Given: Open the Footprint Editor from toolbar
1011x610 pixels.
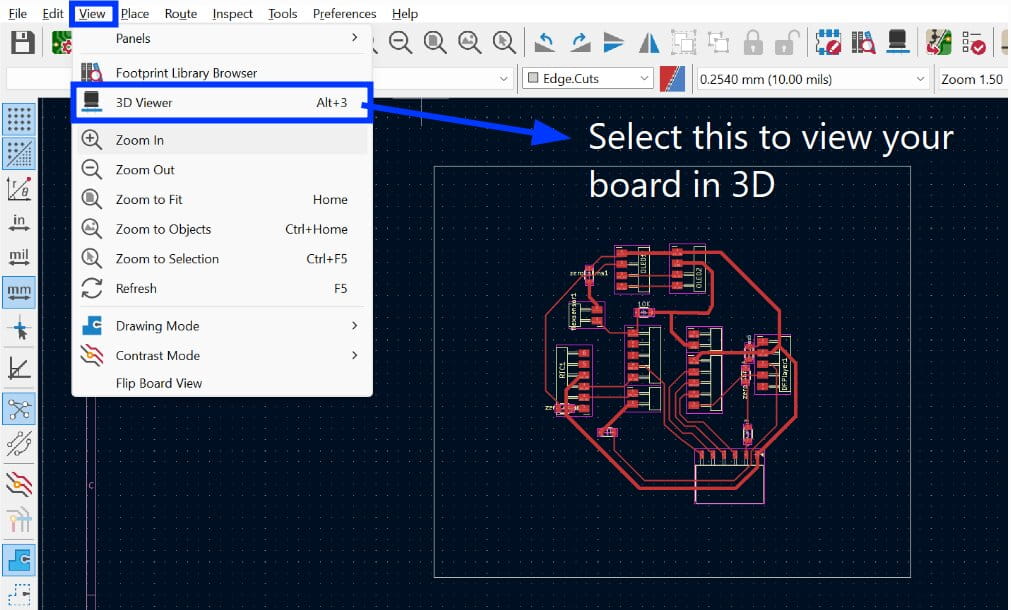Looking at the screenshot, I should [828, 43].
